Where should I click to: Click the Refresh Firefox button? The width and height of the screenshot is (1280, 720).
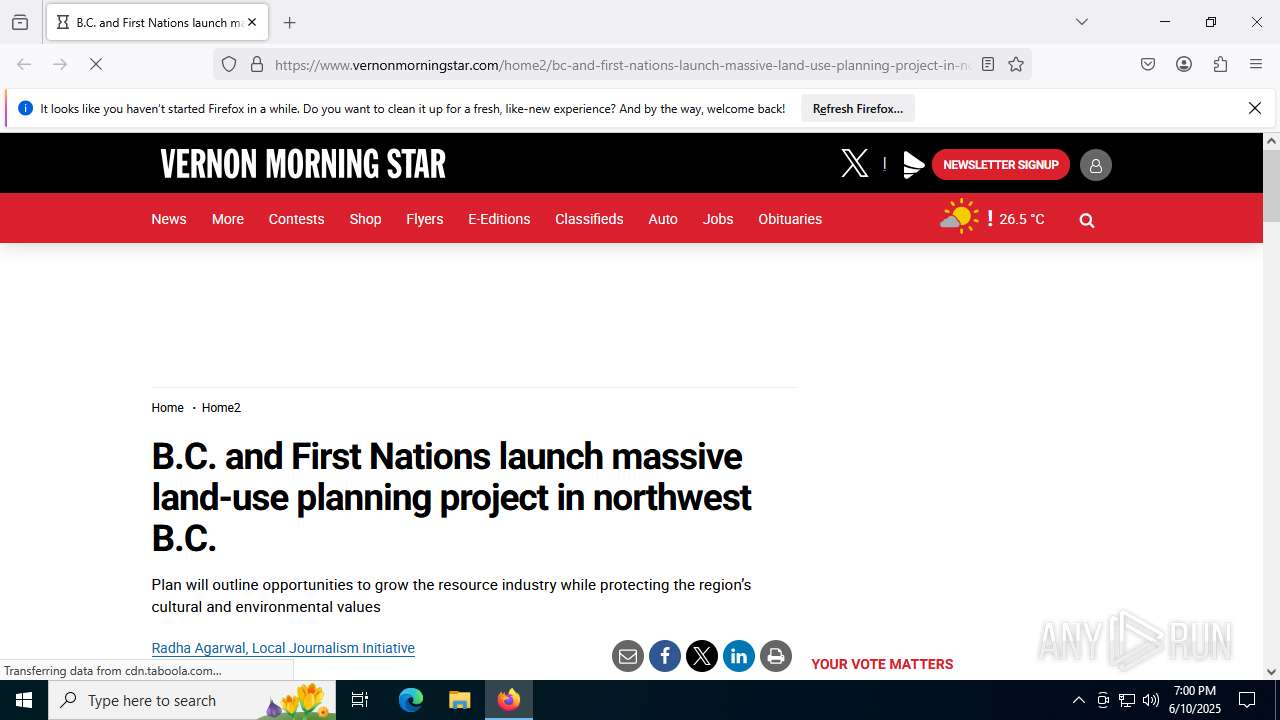tap(858, 108)
